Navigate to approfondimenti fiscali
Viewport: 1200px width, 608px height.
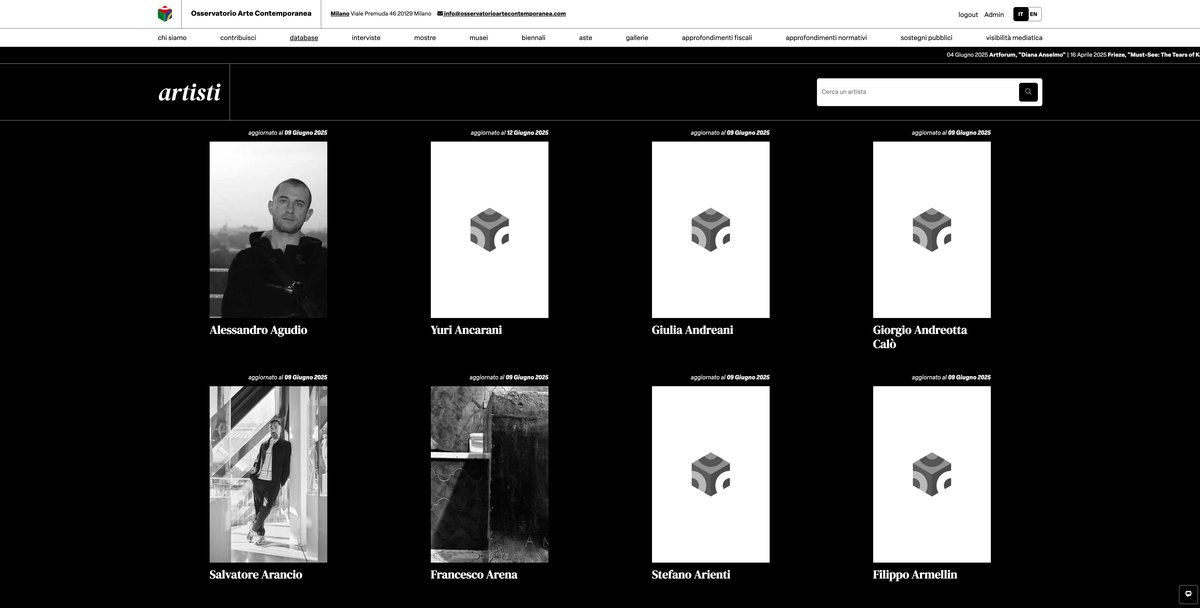pyautogui.click(x=716, y=38)
